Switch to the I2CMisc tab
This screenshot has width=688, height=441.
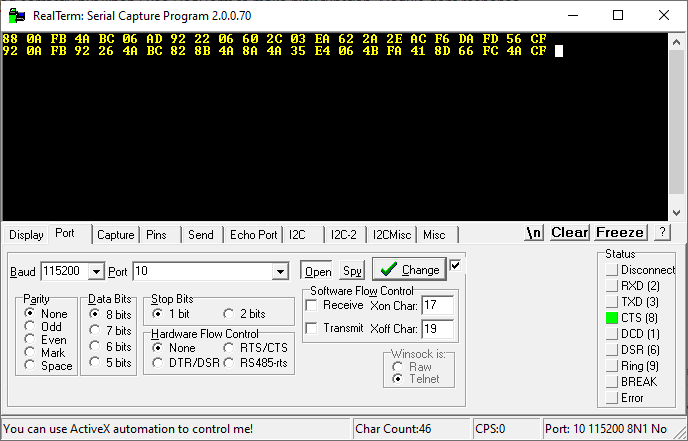click(x=392, y=235)
